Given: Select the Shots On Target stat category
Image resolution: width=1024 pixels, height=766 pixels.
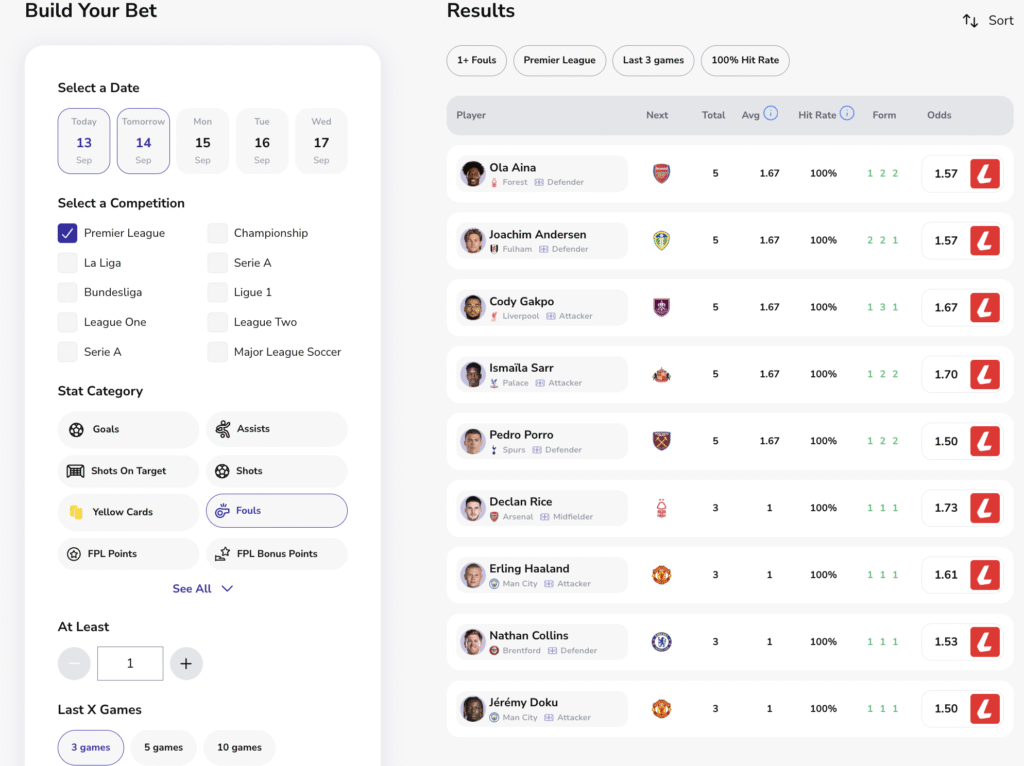Looking at the screenshot, I should point(127,471).
